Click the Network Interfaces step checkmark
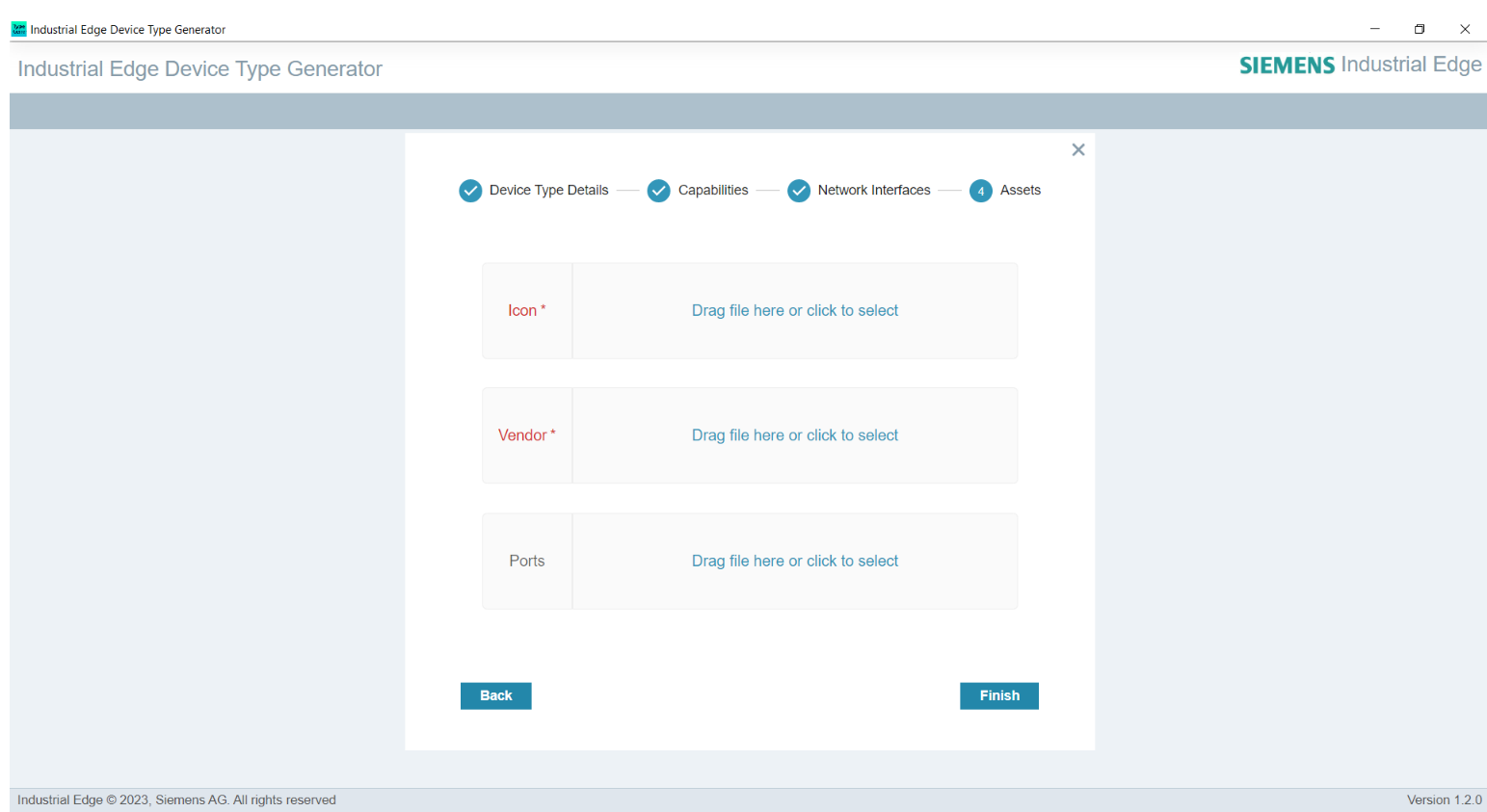Screen dimensions: 1487x812 pyautogui.click(x=799, y=190)
